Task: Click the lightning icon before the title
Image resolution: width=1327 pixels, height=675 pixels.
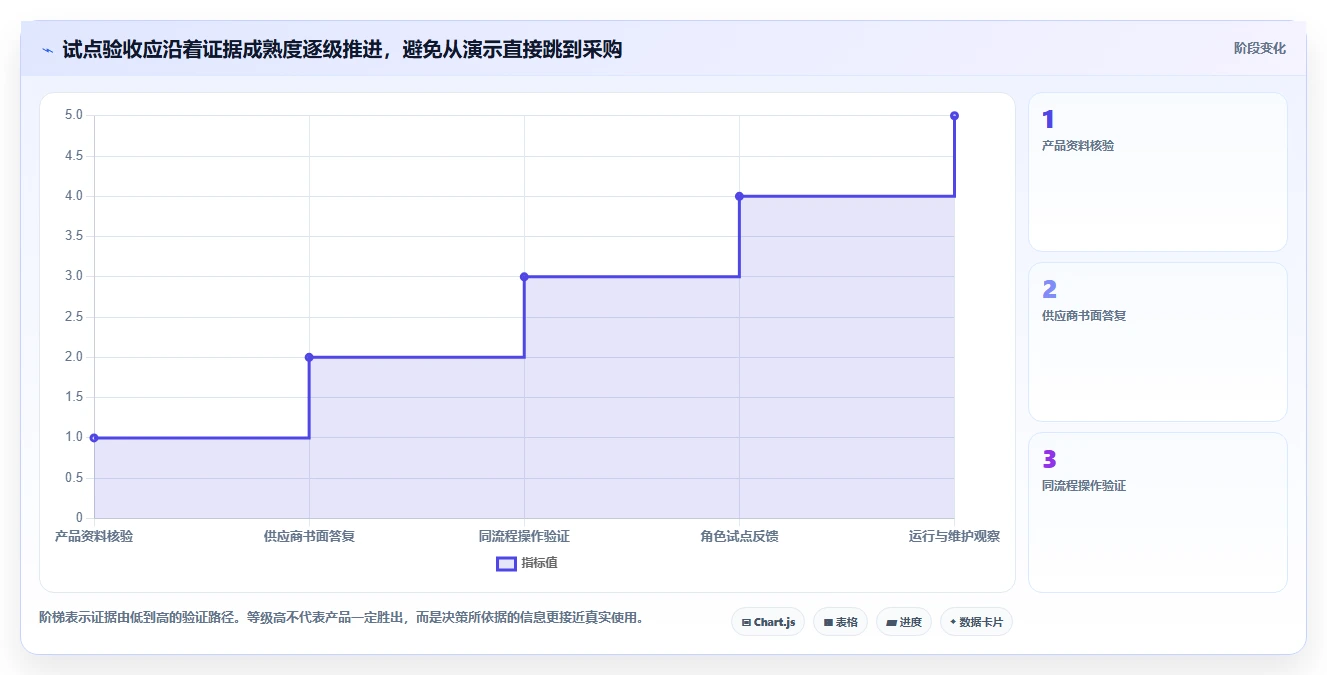Action: point(47,49)
